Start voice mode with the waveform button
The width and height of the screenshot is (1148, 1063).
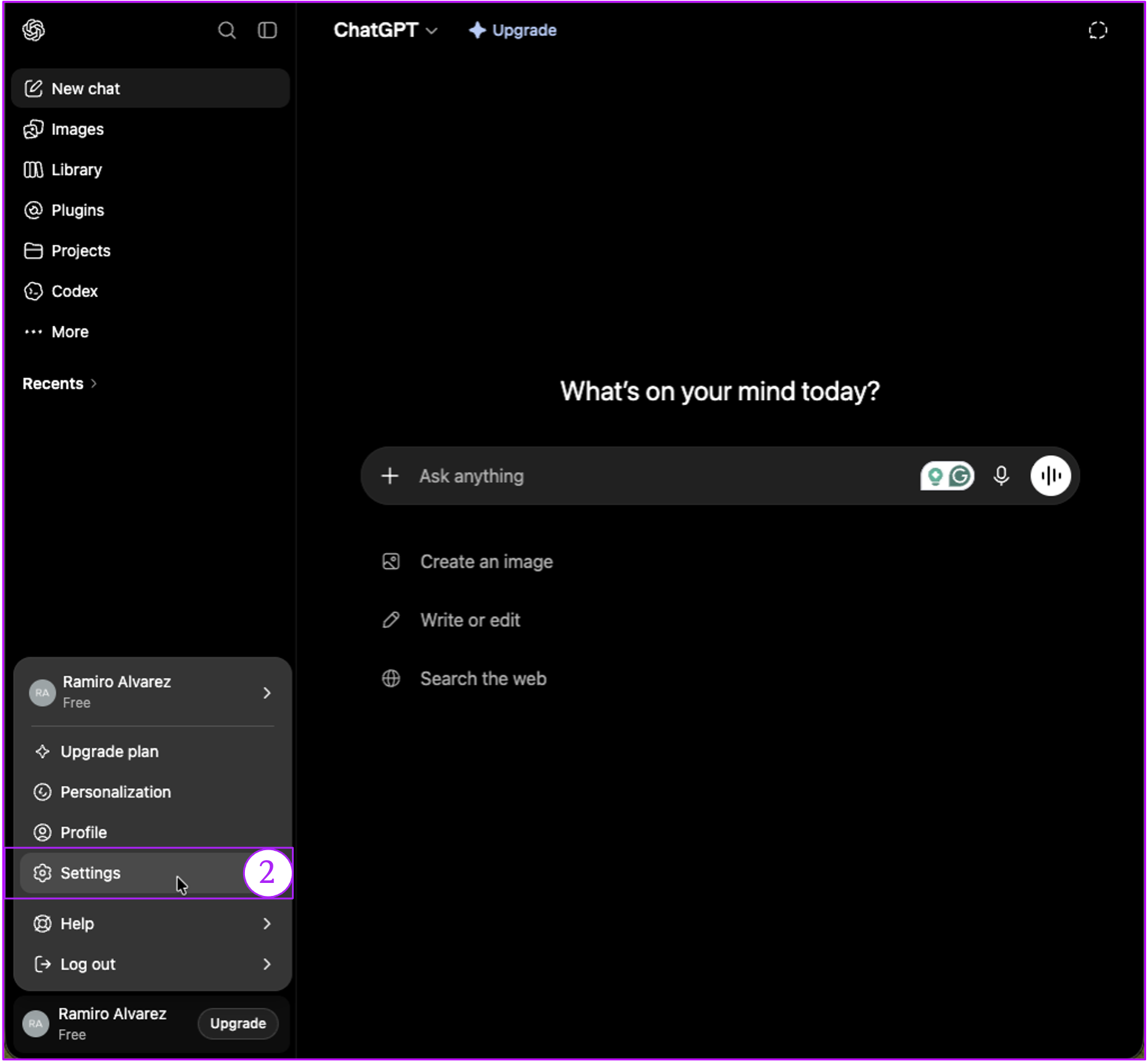pyautogui.click(x=1050, y=476)
